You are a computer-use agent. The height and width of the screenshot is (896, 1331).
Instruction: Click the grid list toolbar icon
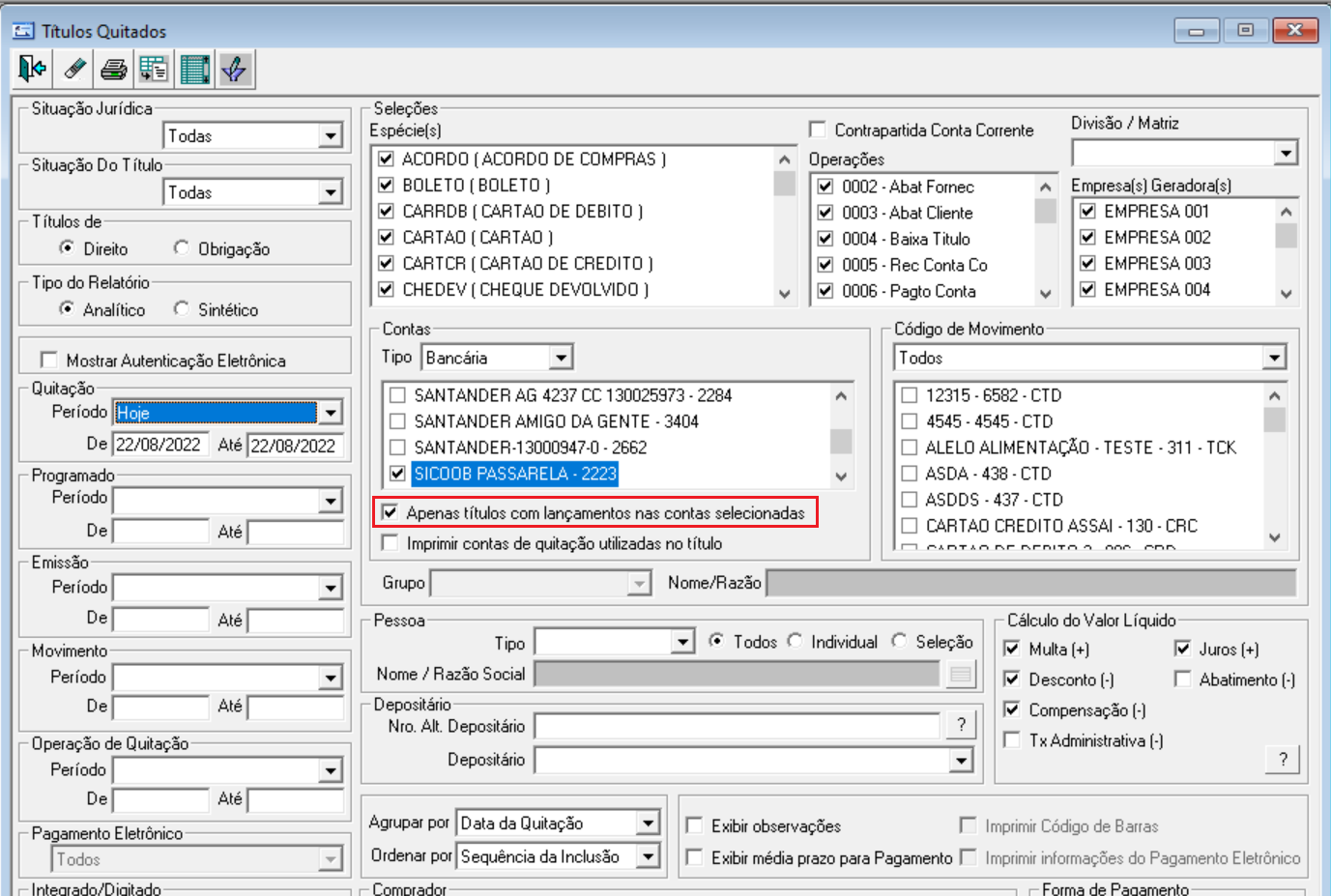(194, 69)
